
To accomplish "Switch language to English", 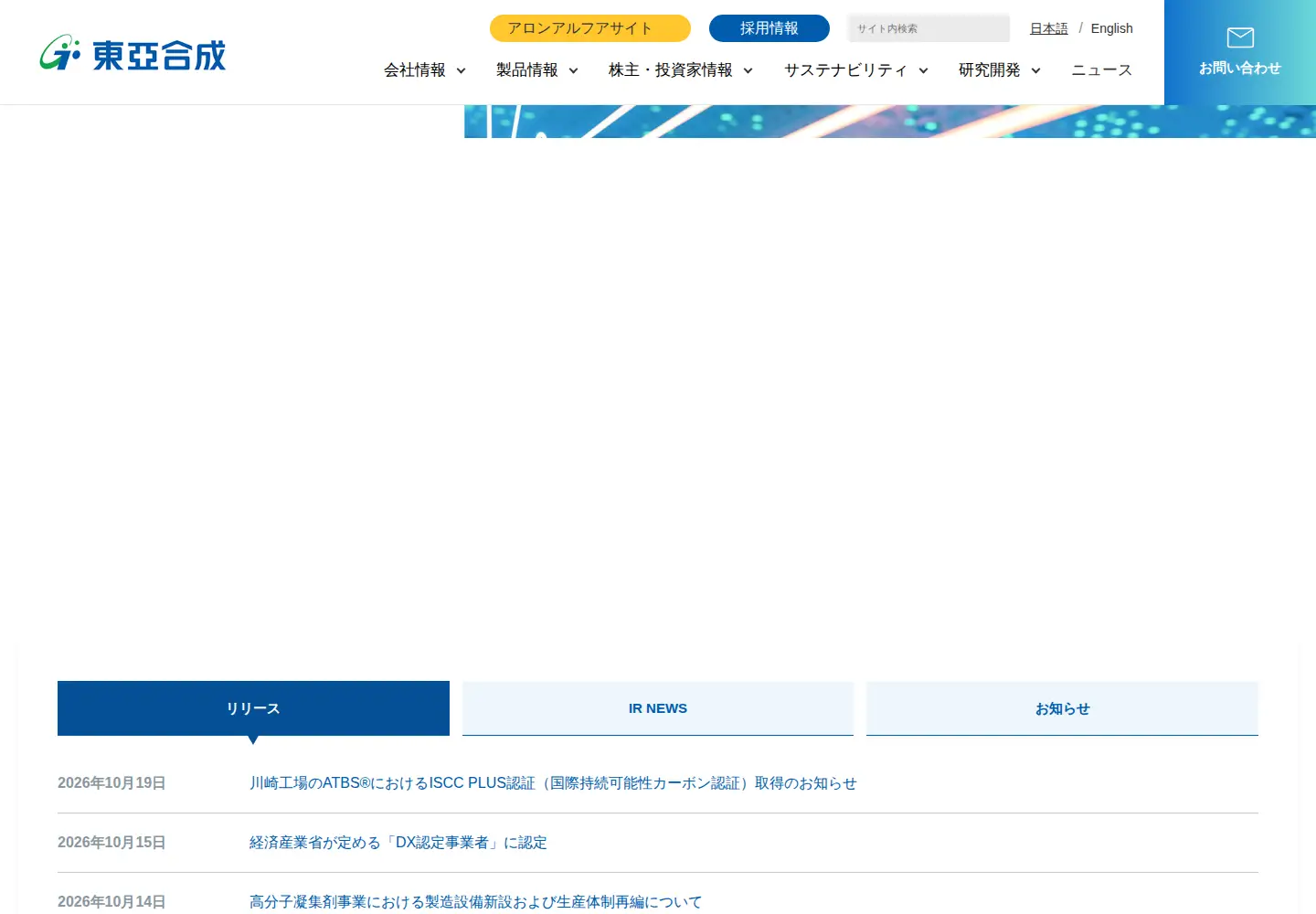I will (x=1111, y=28).
